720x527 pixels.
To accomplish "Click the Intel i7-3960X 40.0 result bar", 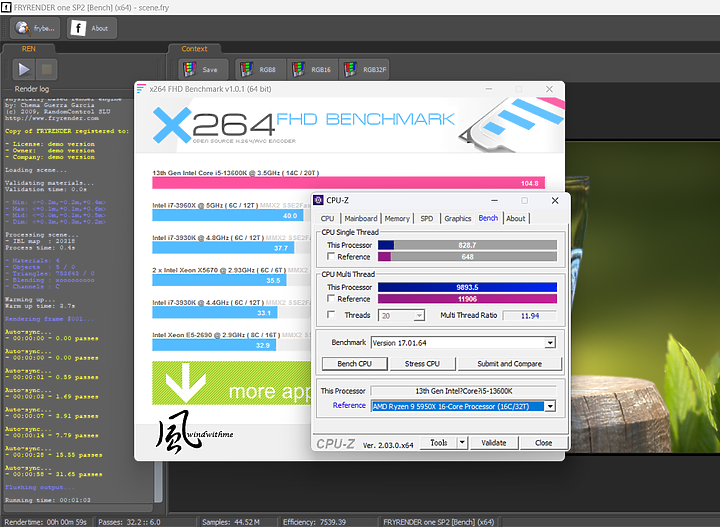I will click(x=227, y=215).
